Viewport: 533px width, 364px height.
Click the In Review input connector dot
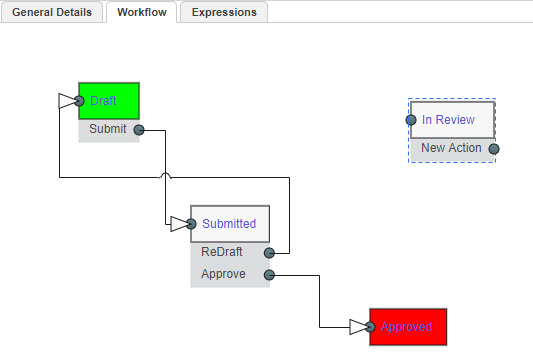pyautogui.click(x=411, y=120)
